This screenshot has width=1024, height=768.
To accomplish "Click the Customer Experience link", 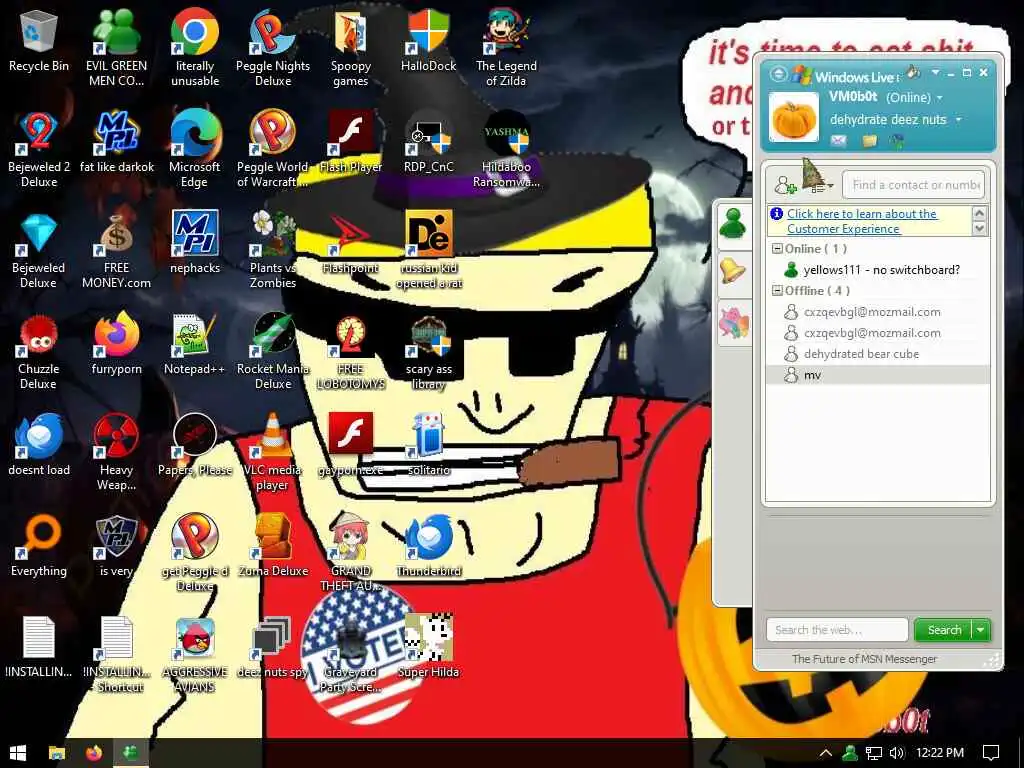I will click(x=862, y=221).
